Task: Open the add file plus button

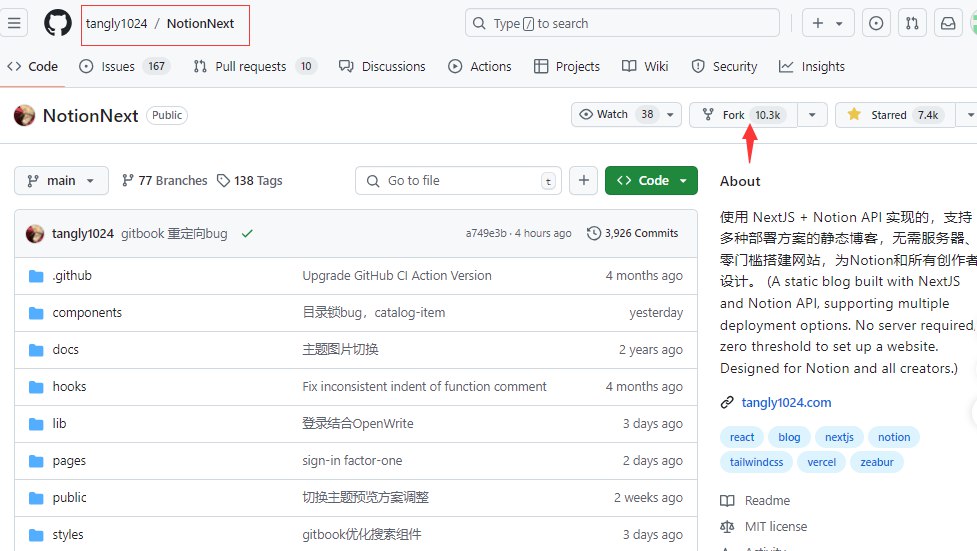Action: coord(583,181)
